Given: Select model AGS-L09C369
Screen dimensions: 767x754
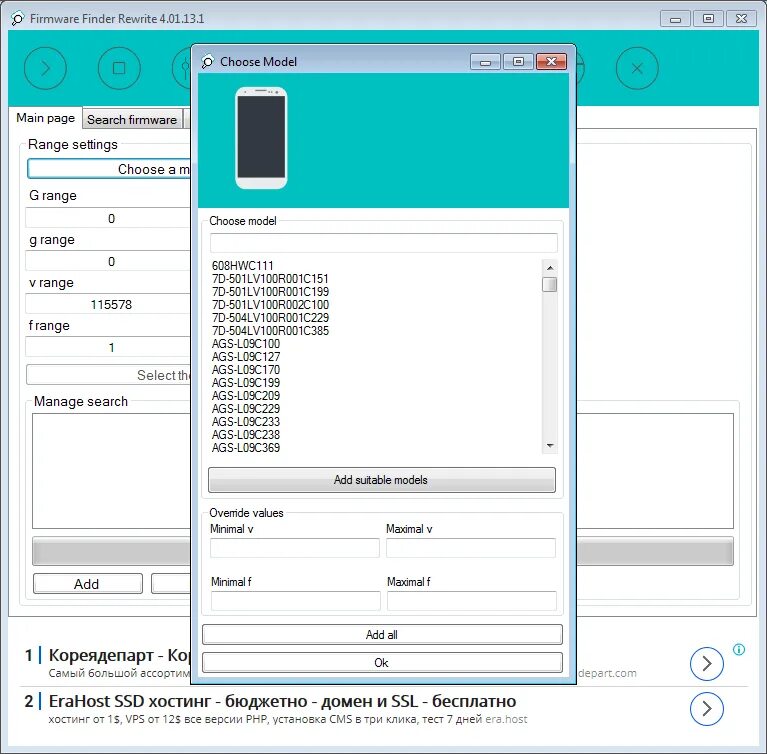Looking at the screenshot, I should tap(246, 448).
